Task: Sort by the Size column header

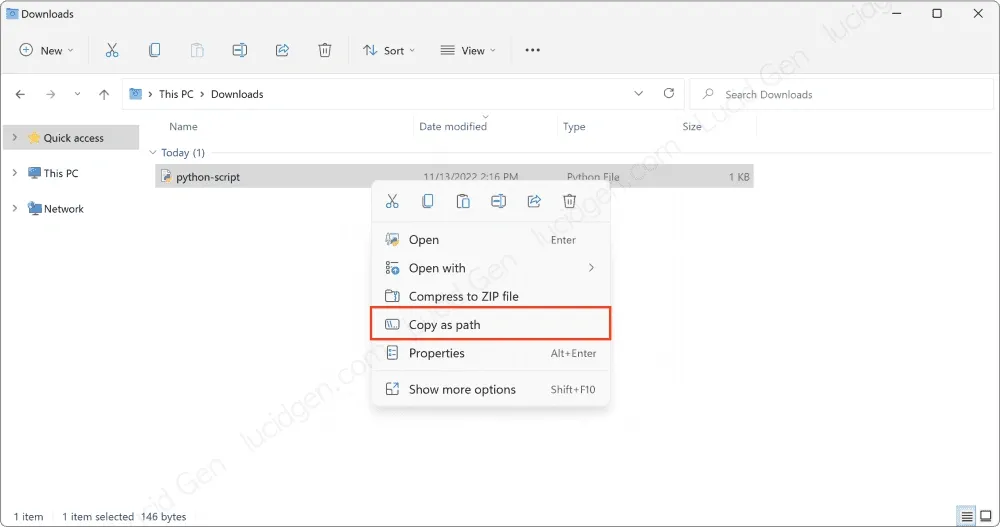Action: 692,126
